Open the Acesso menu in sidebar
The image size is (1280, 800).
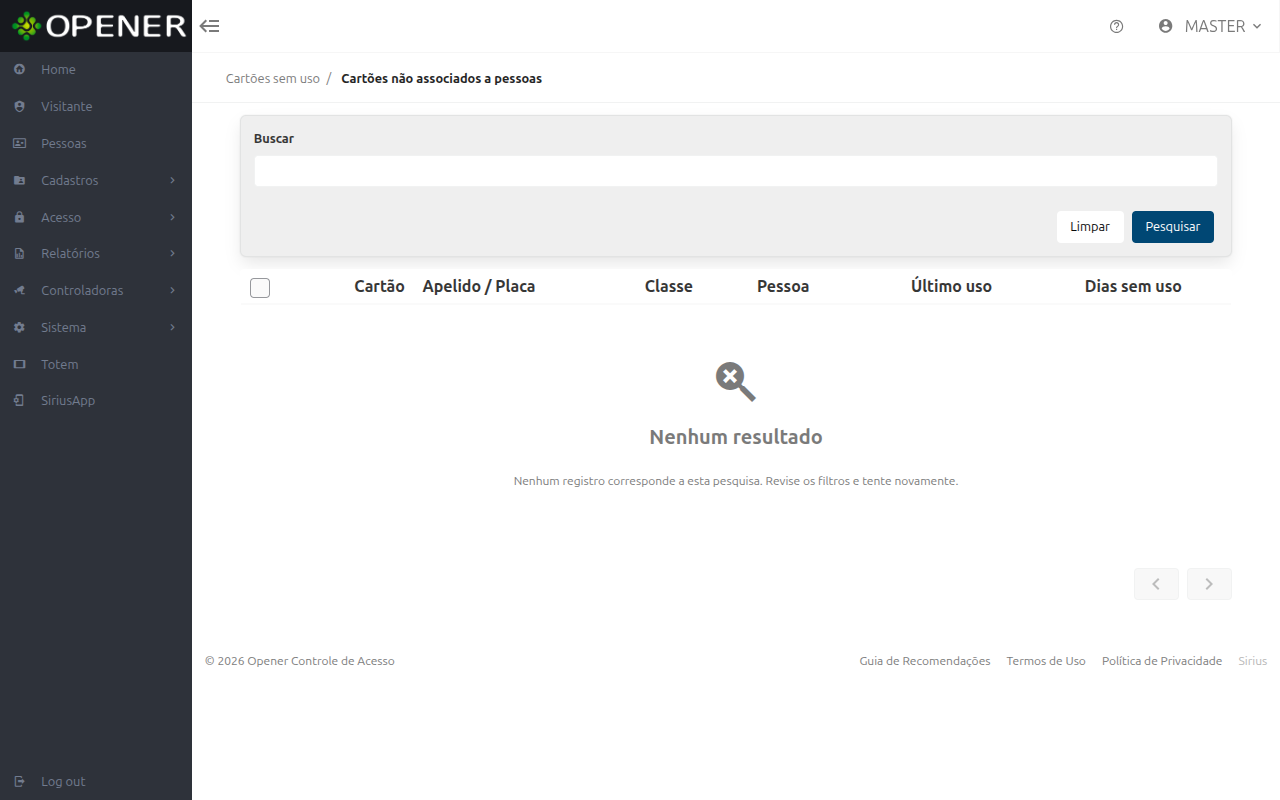(96, 217)
